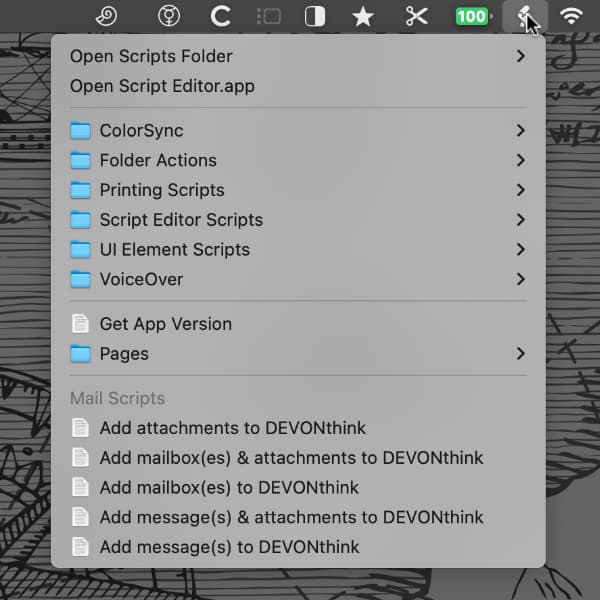Select Add attachments to DEVONthink

298,428
